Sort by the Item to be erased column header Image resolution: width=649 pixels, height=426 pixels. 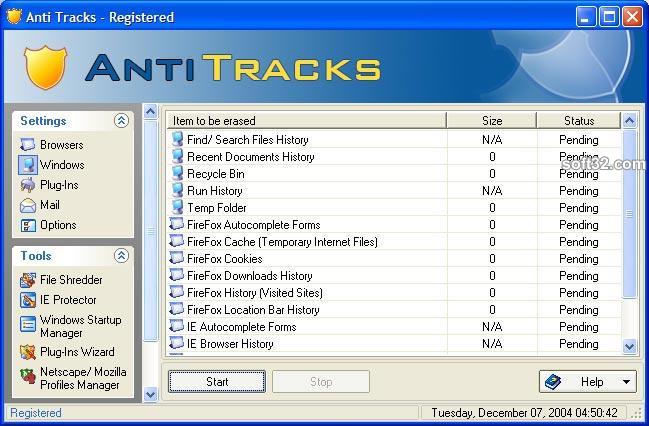point(306,120)
